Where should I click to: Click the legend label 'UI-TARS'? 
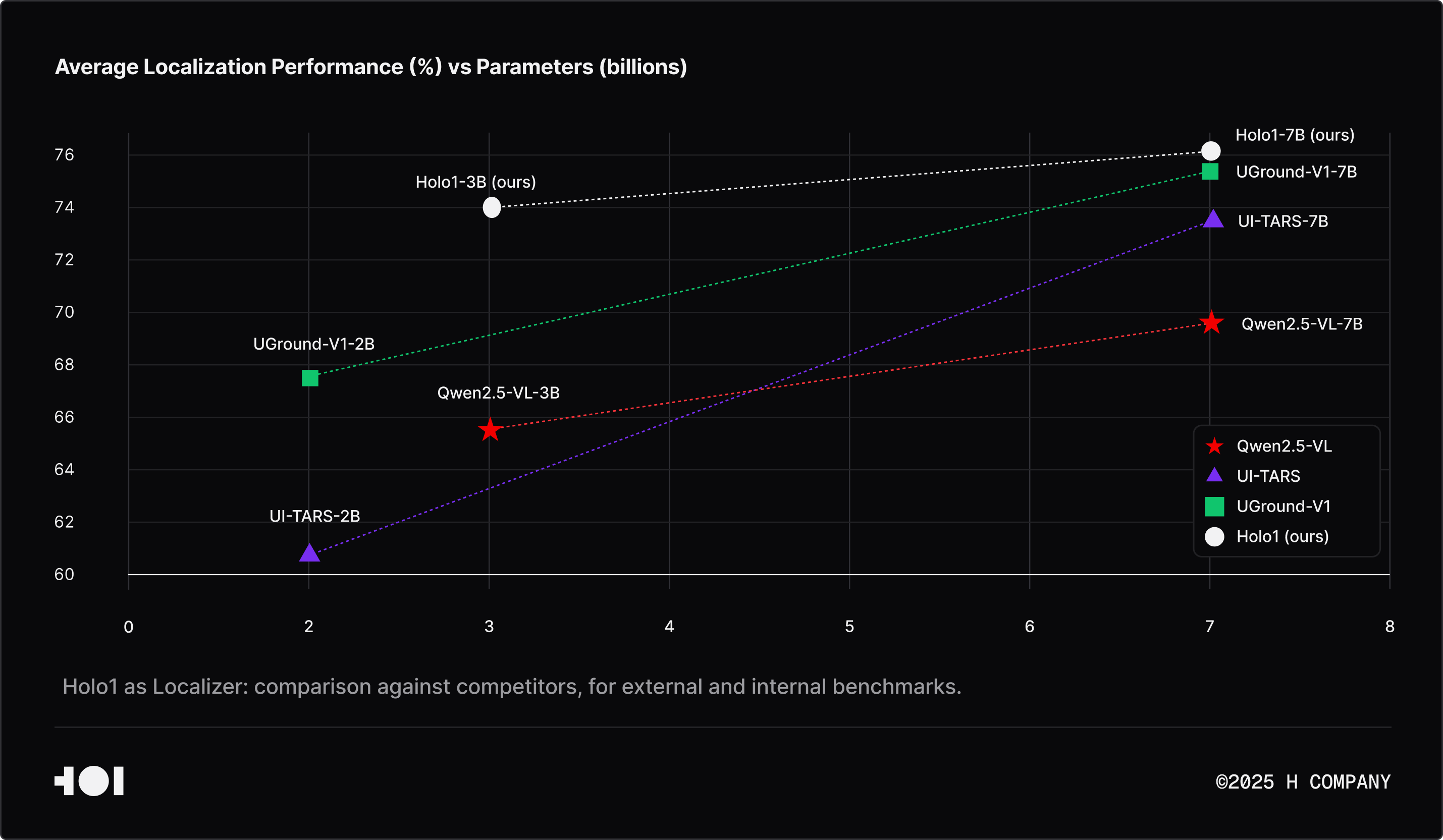(1268, 476)
